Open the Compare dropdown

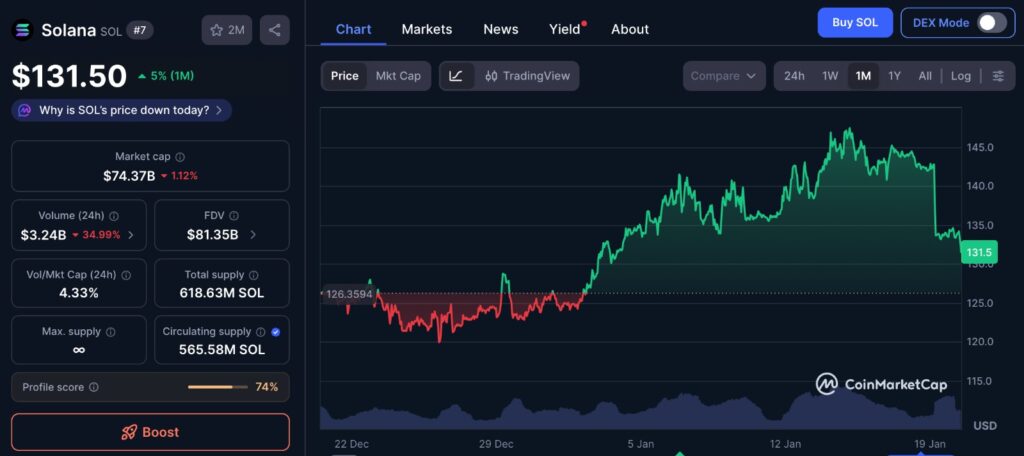coord(724,76)
